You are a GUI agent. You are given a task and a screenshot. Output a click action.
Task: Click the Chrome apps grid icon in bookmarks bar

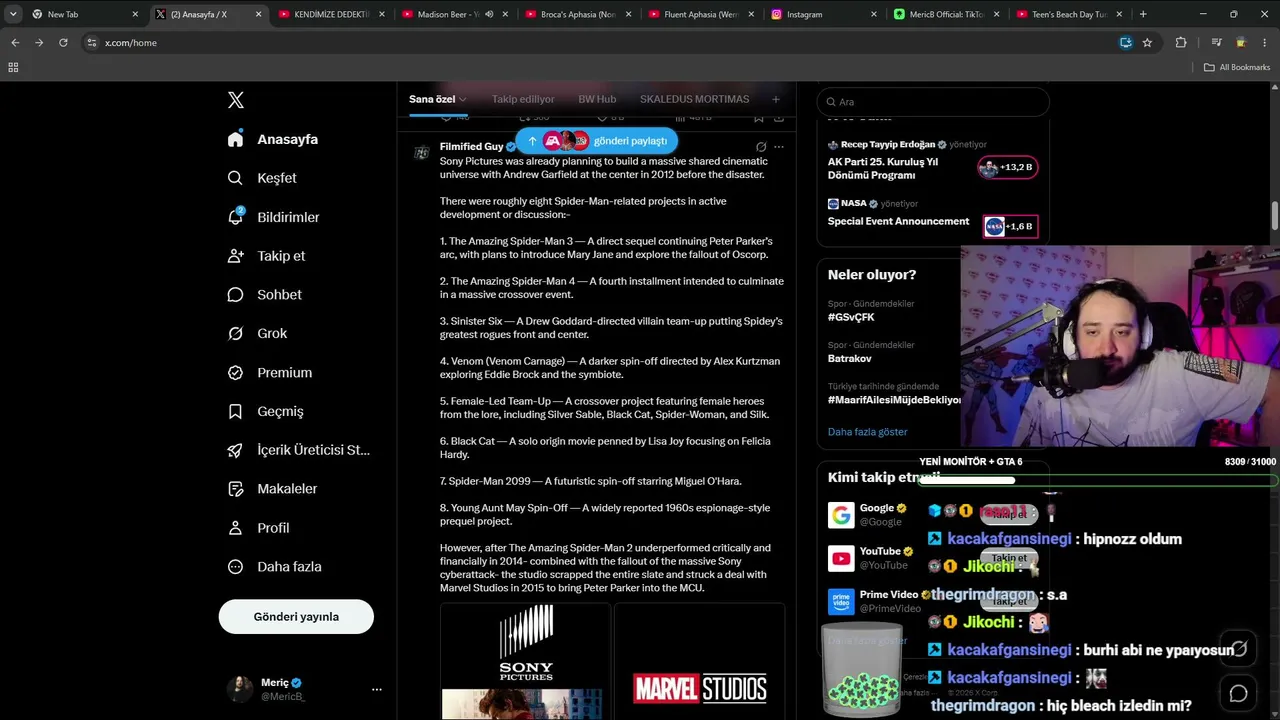[x=13, y=67]
